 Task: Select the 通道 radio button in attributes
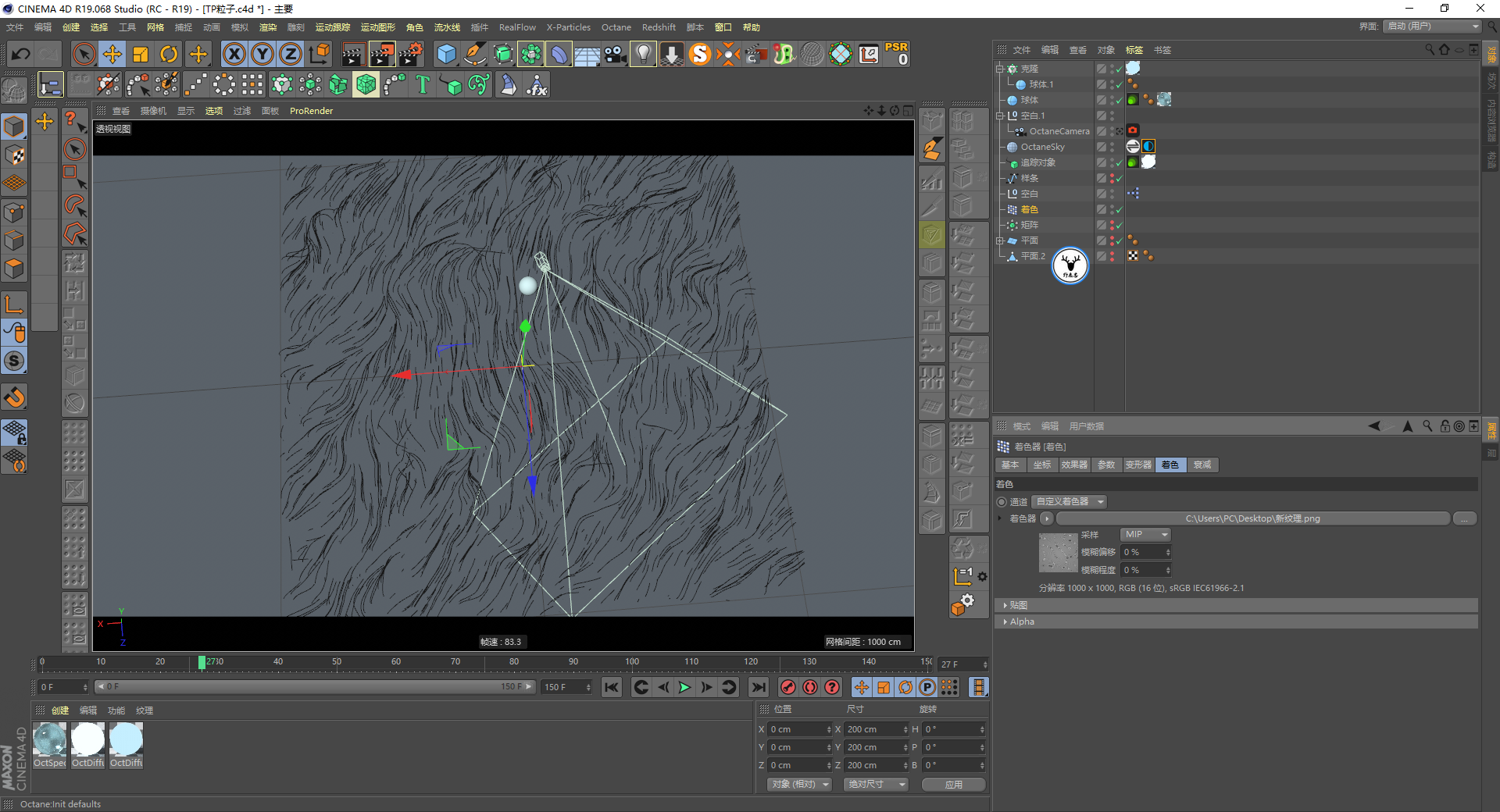pos(1002,502)
